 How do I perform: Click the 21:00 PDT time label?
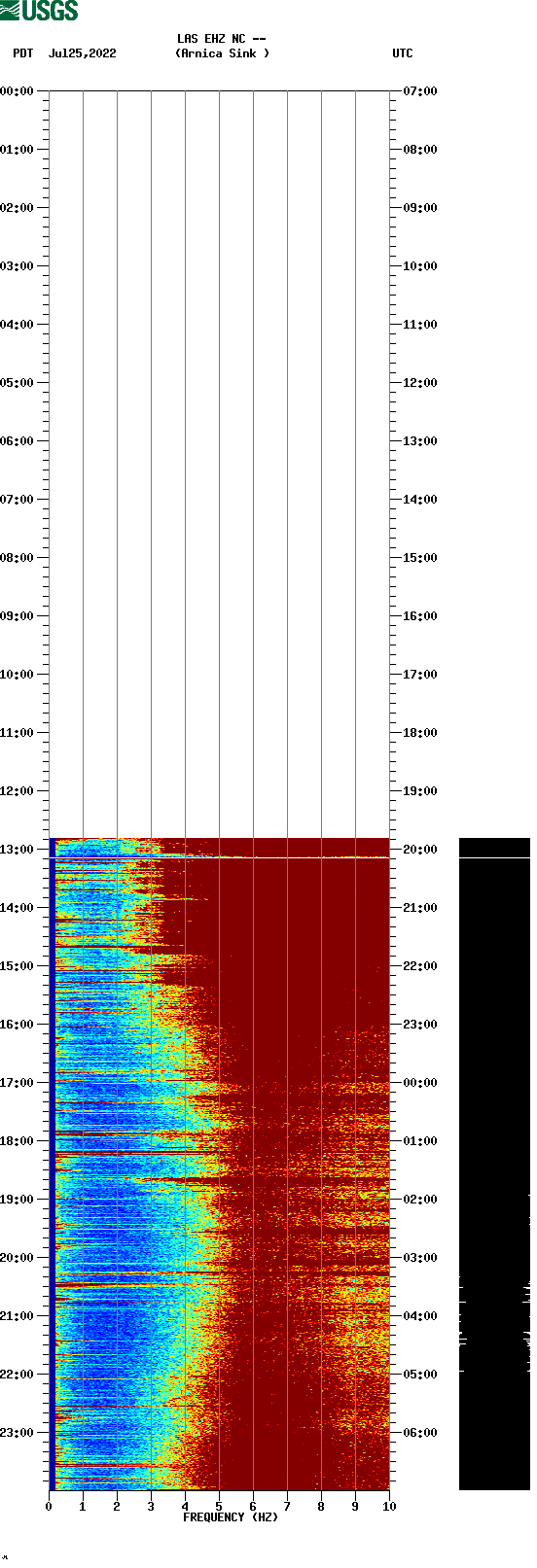click(x=17, y=1316)
